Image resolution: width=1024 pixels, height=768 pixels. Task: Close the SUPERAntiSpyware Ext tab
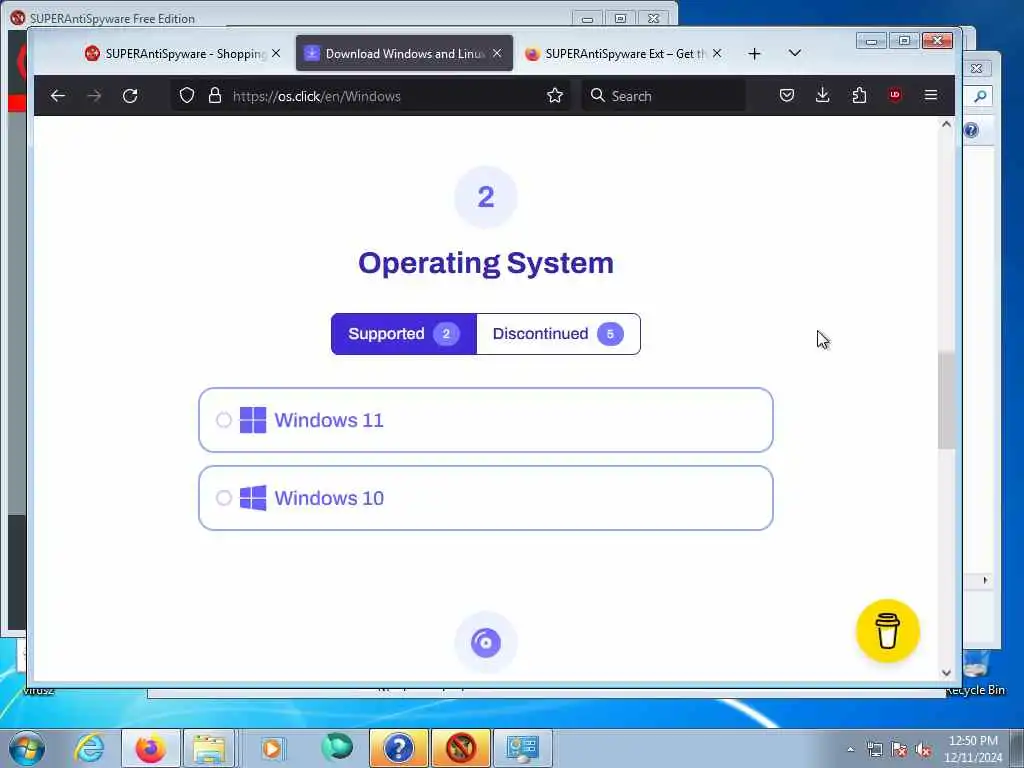pos(717,54)
